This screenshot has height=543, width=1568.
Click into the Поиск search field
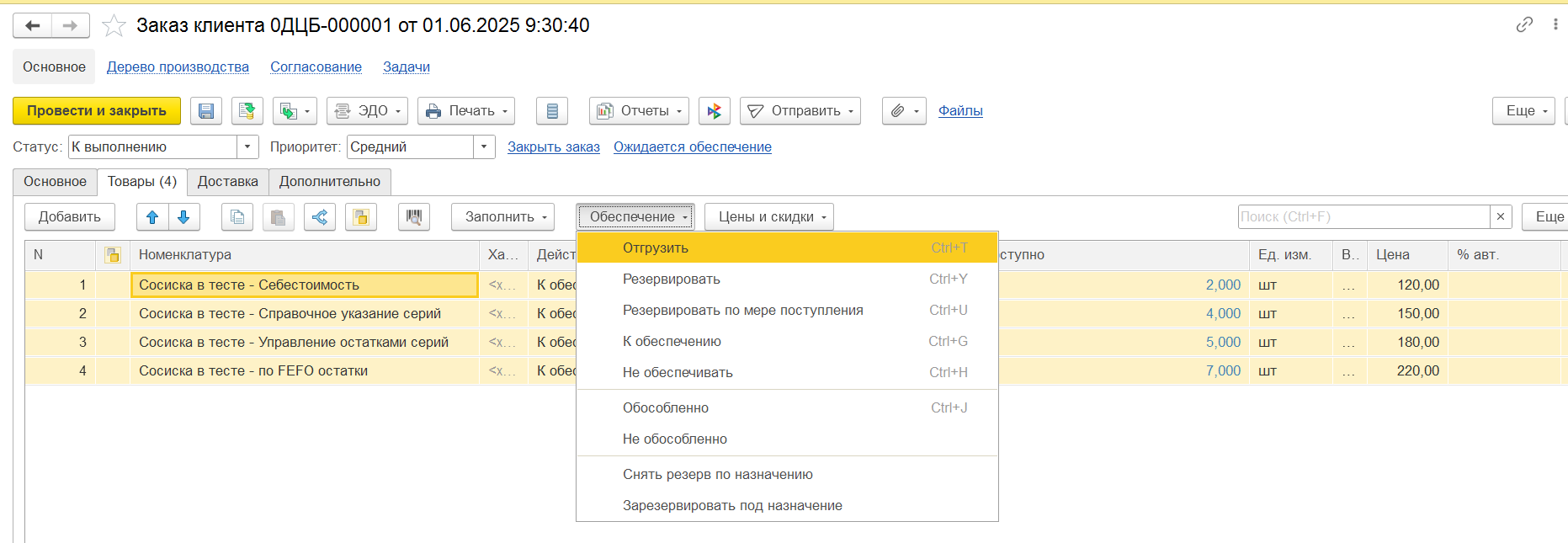[x=1363, y=217]
